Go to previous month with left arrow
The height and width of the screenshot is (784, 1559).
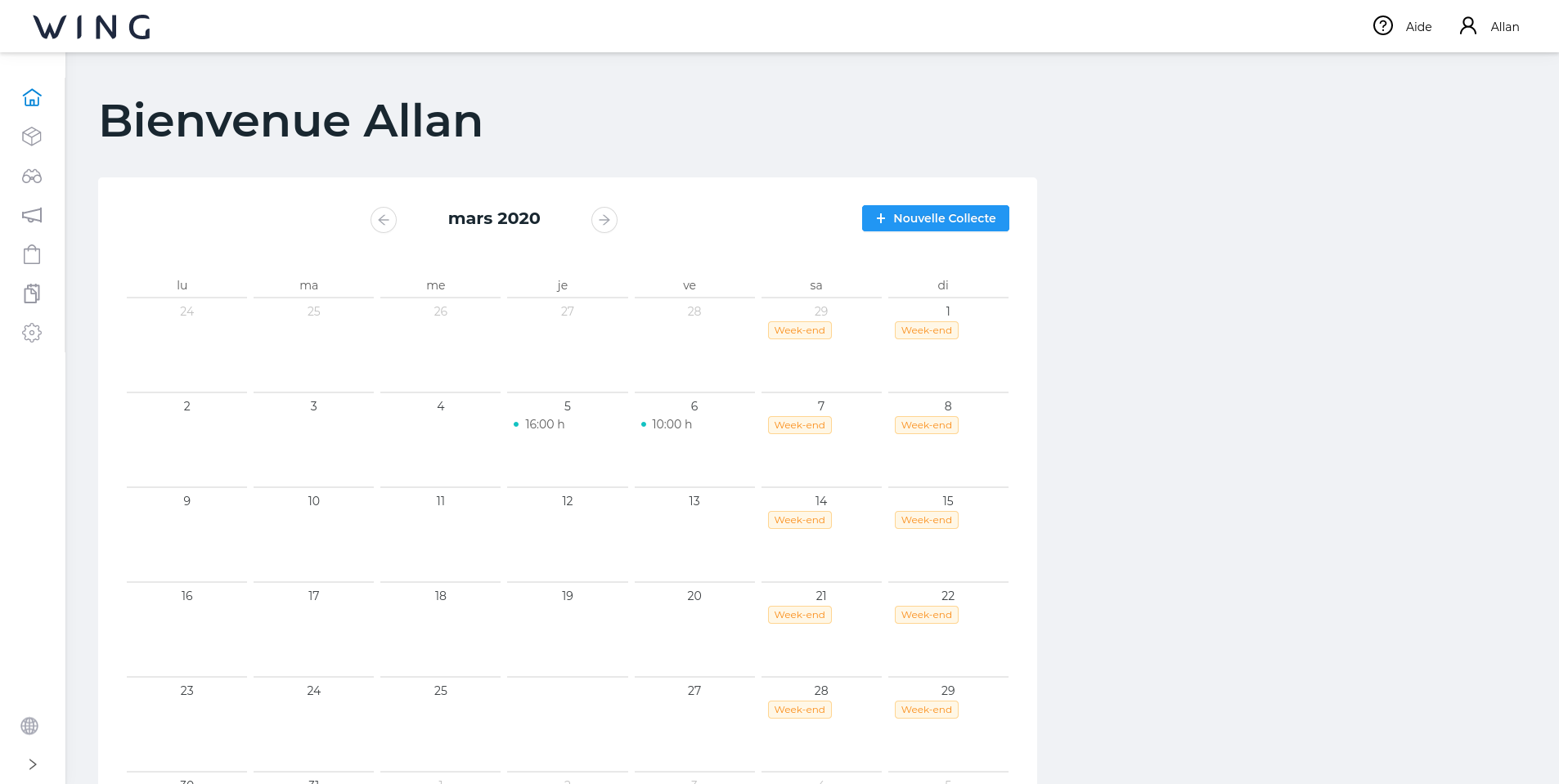coord(384,220)
